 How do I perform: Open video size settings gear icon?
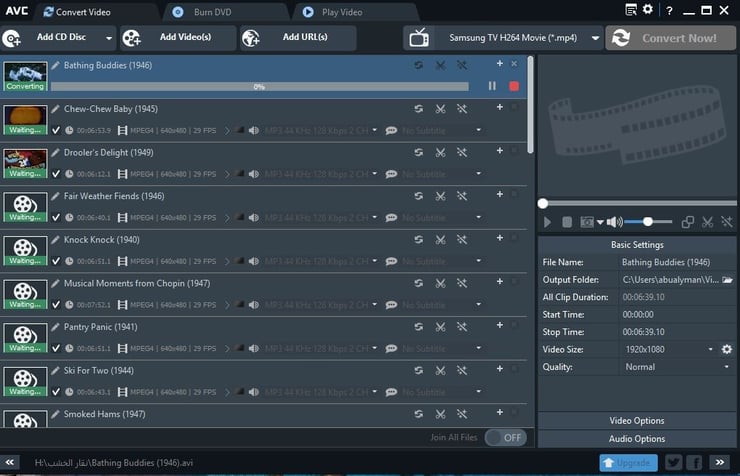point(727,349)
